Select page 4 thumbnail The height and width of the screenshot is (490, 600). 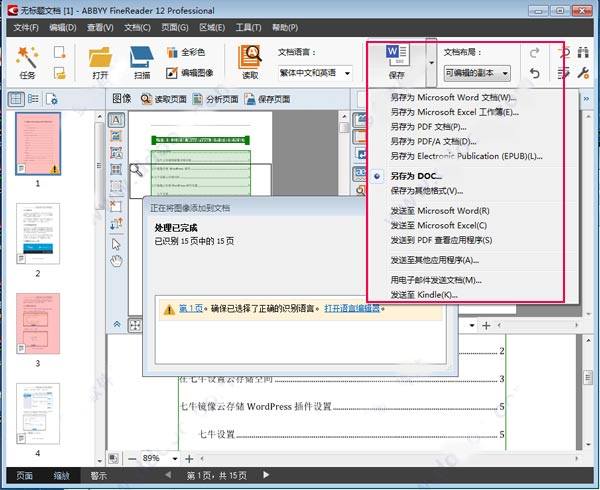point(38,413)
